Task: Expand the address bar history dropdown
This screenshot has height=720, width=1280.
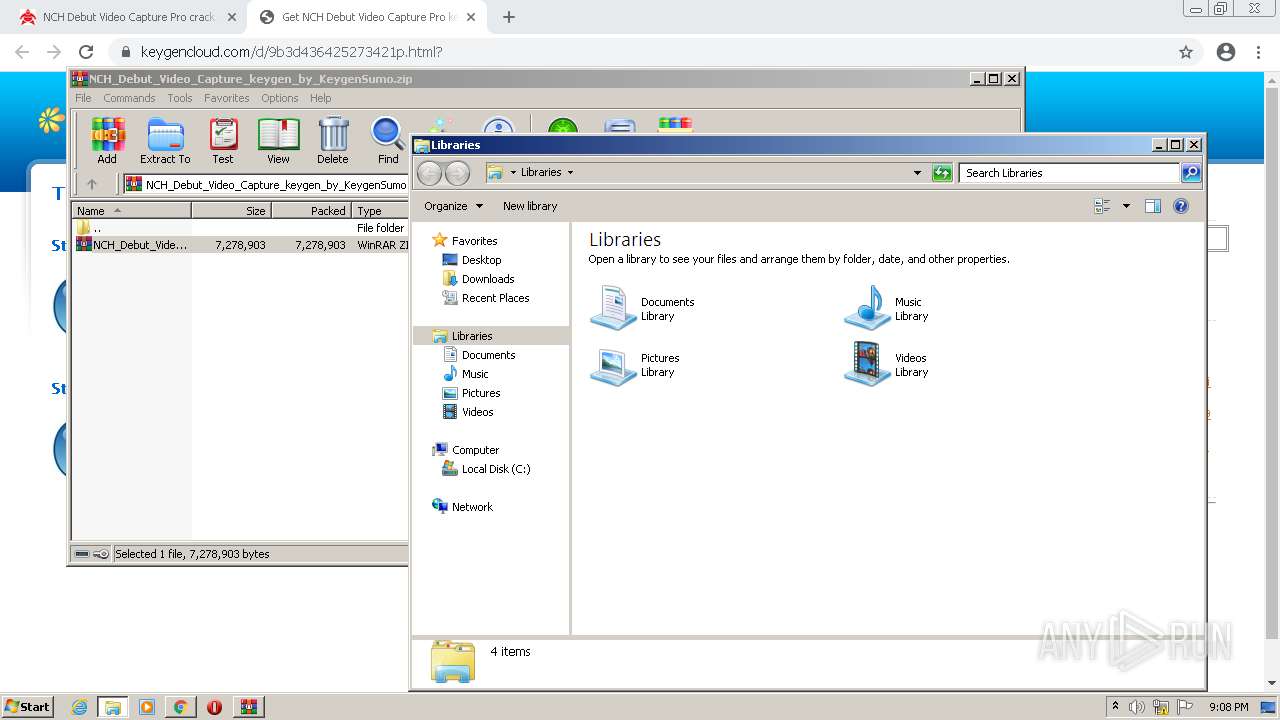Action: click(917, 173)
